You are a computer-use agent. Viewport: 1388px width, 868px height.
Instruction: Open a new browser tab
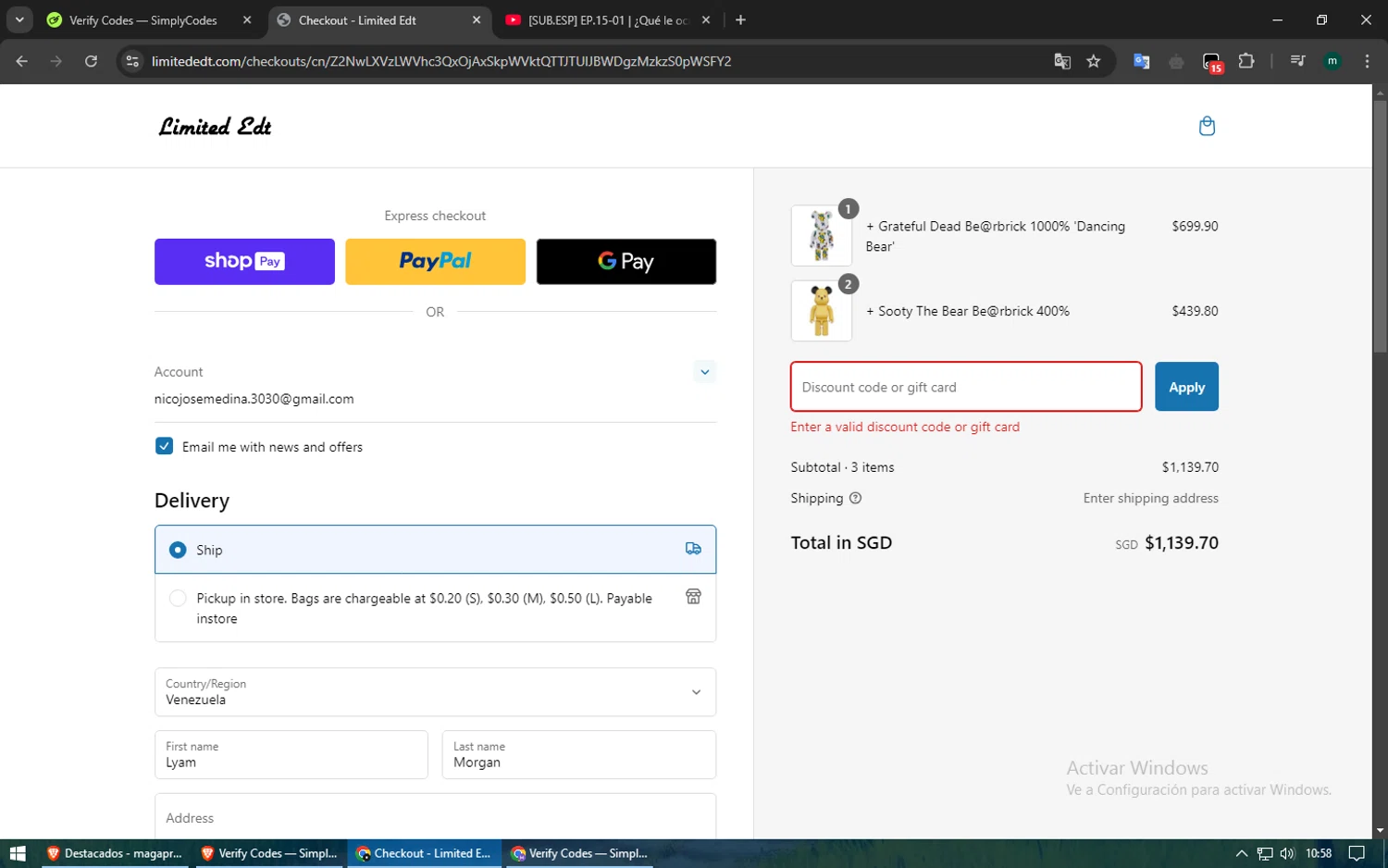(740, 20)
